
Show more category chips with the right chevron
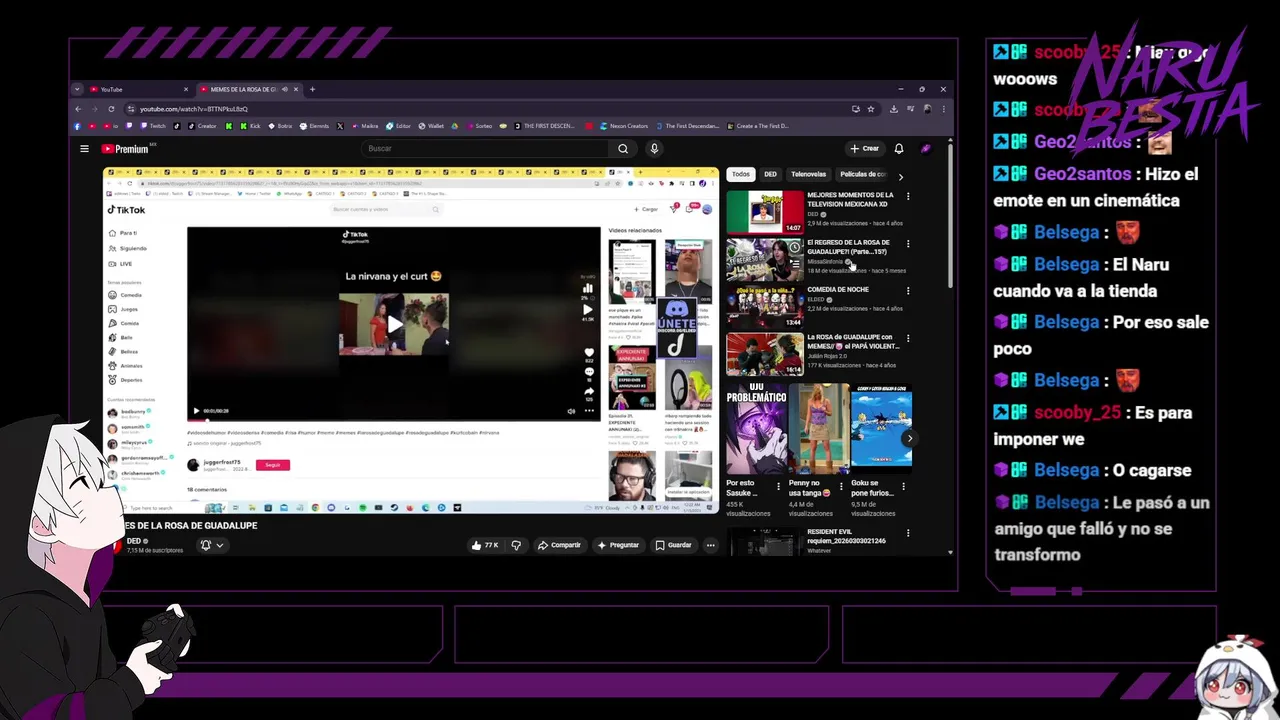[x=900, y=175]
